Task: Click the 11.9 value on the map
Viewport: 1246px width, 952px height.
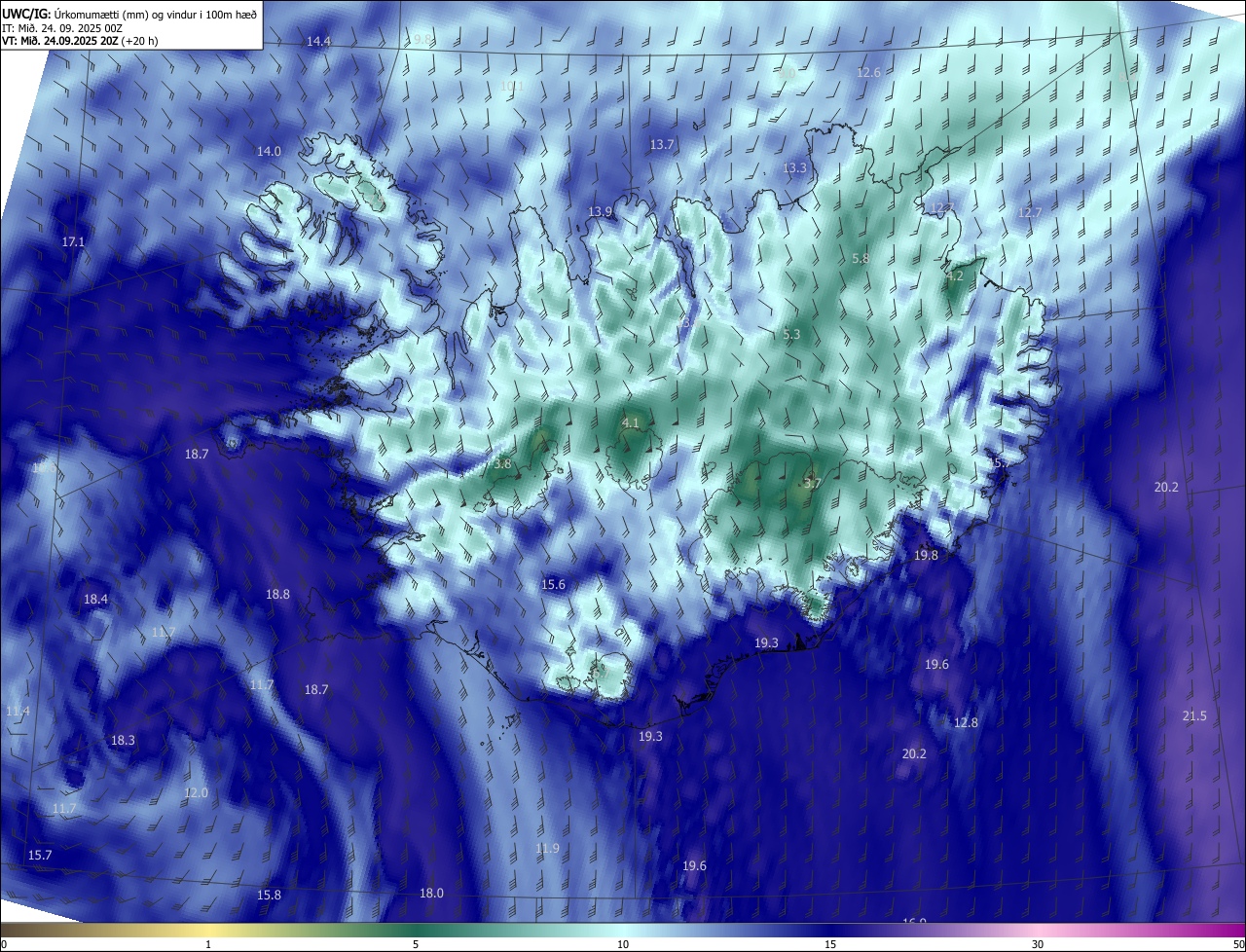Action: click(547, 848)
